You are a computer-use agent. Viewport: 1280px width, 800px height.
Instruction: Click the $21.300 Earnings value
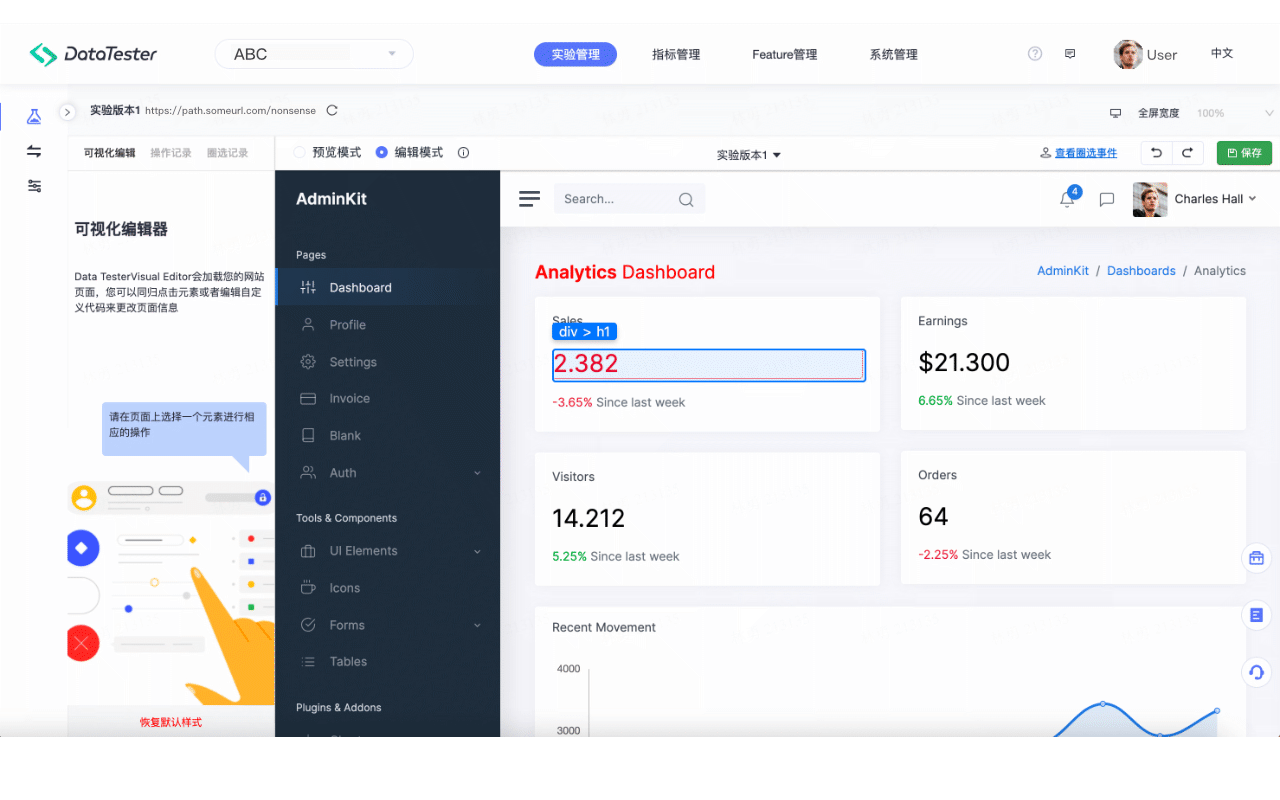(964, 362)
